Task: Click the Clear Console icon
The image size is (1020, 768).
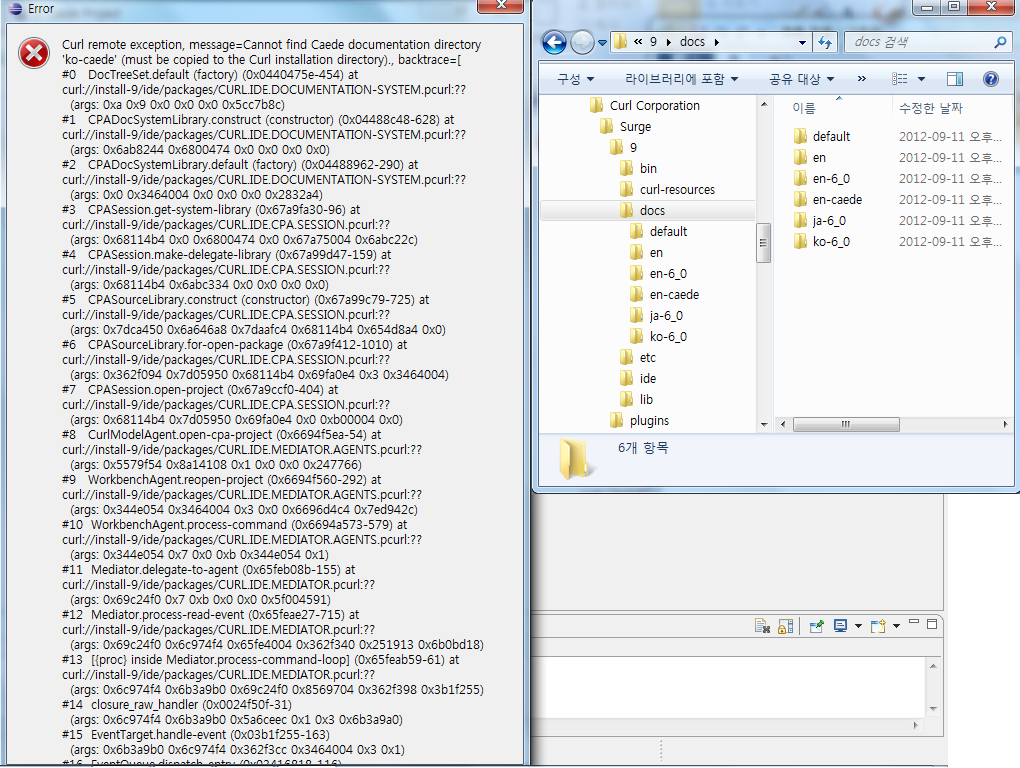Action: [762, 626]
